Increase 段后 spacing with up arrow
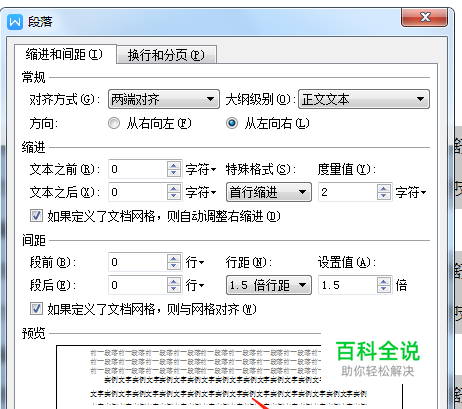Viewport: 462px width, 409px height. tap(174, 281)
